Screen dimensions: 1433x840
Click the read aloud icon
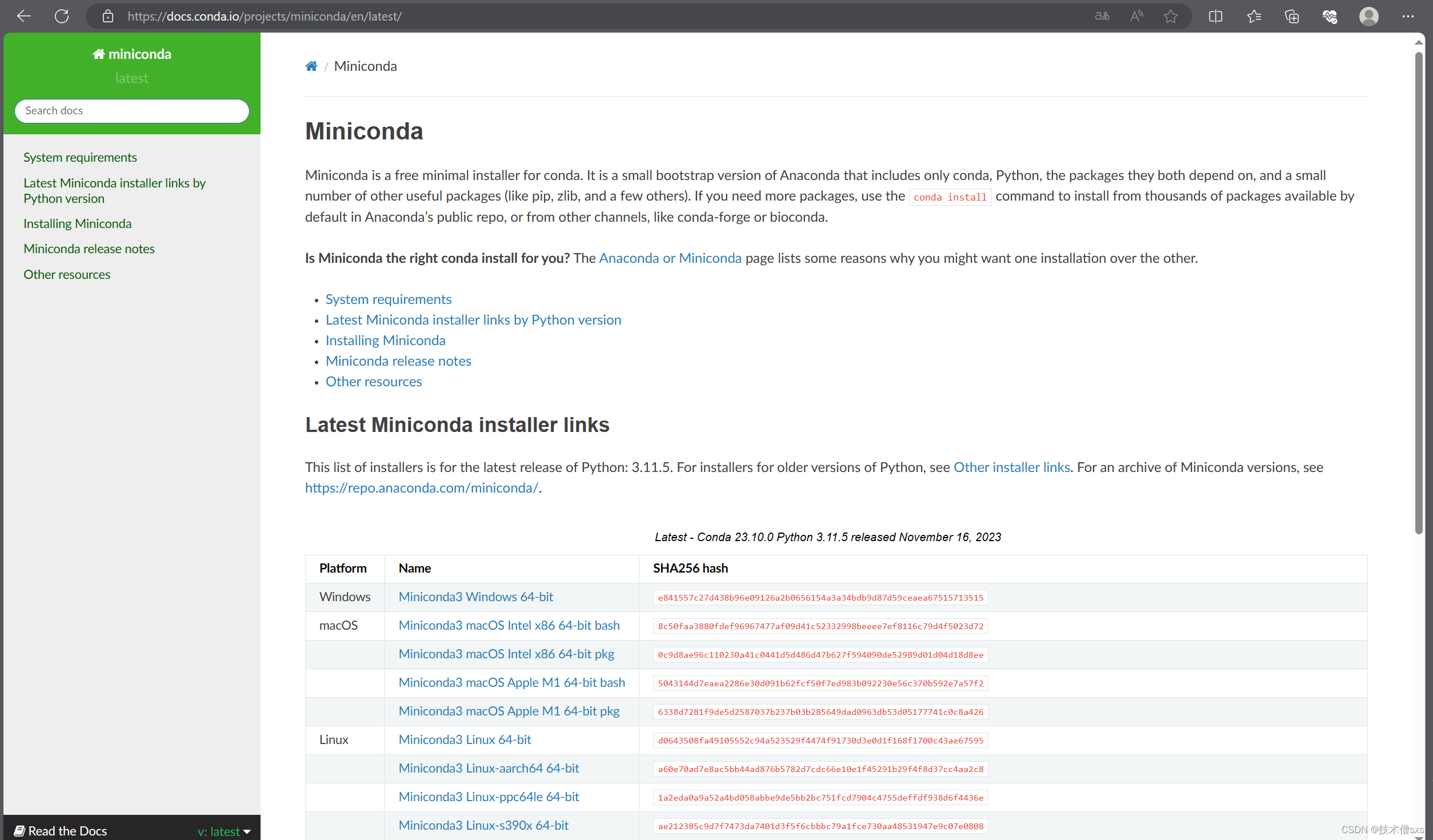pos(1136,16)
